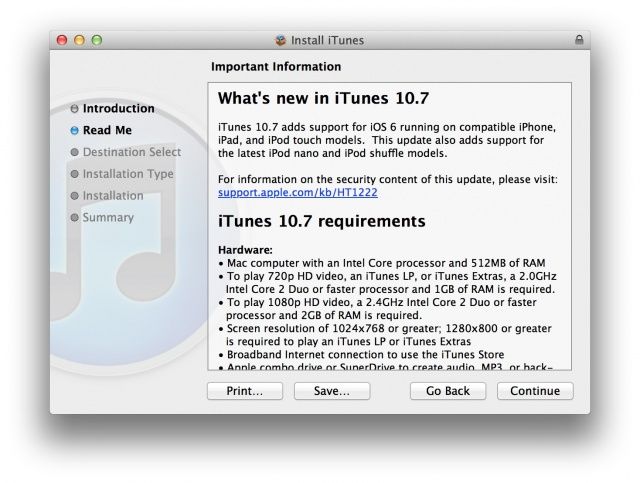
Task: Click the installer package icon in title
Action: click(280, 40)
